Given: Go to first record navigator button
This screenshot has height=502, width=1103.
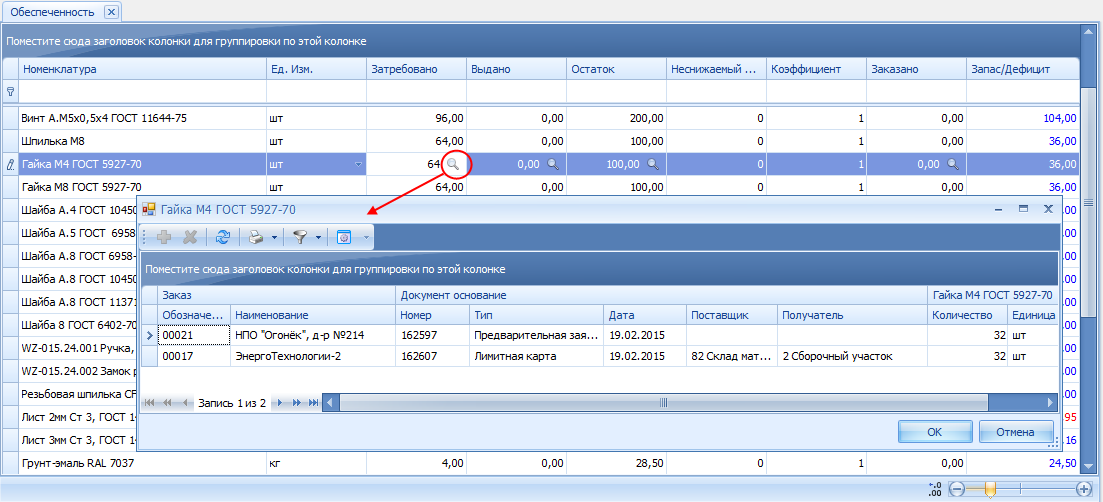Looking at the screenshot, I should pyautogui.click(x=149, y=403).
